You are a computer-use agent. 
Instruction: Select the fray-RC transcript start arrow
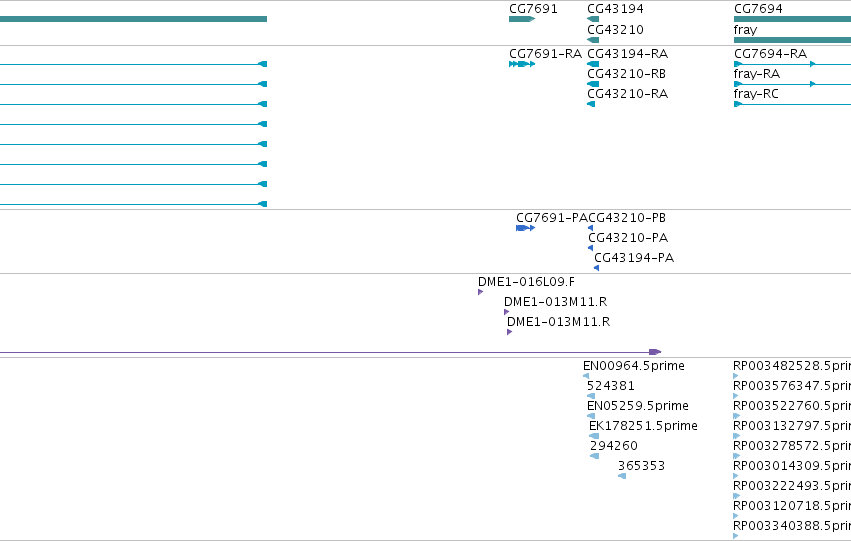point(738,104)
